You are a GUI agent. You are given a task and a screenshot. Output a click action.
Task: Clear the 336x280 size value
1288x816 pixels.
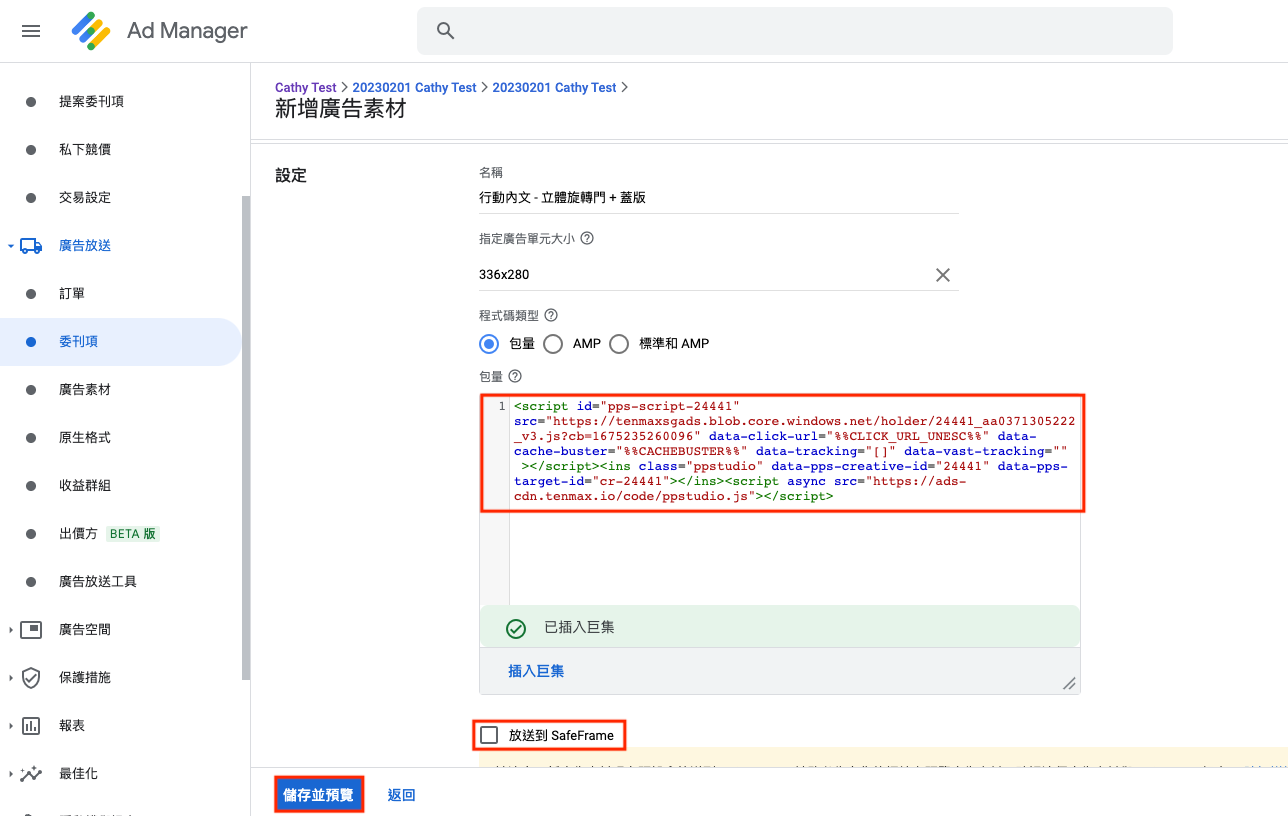click(x=942, y=275)
